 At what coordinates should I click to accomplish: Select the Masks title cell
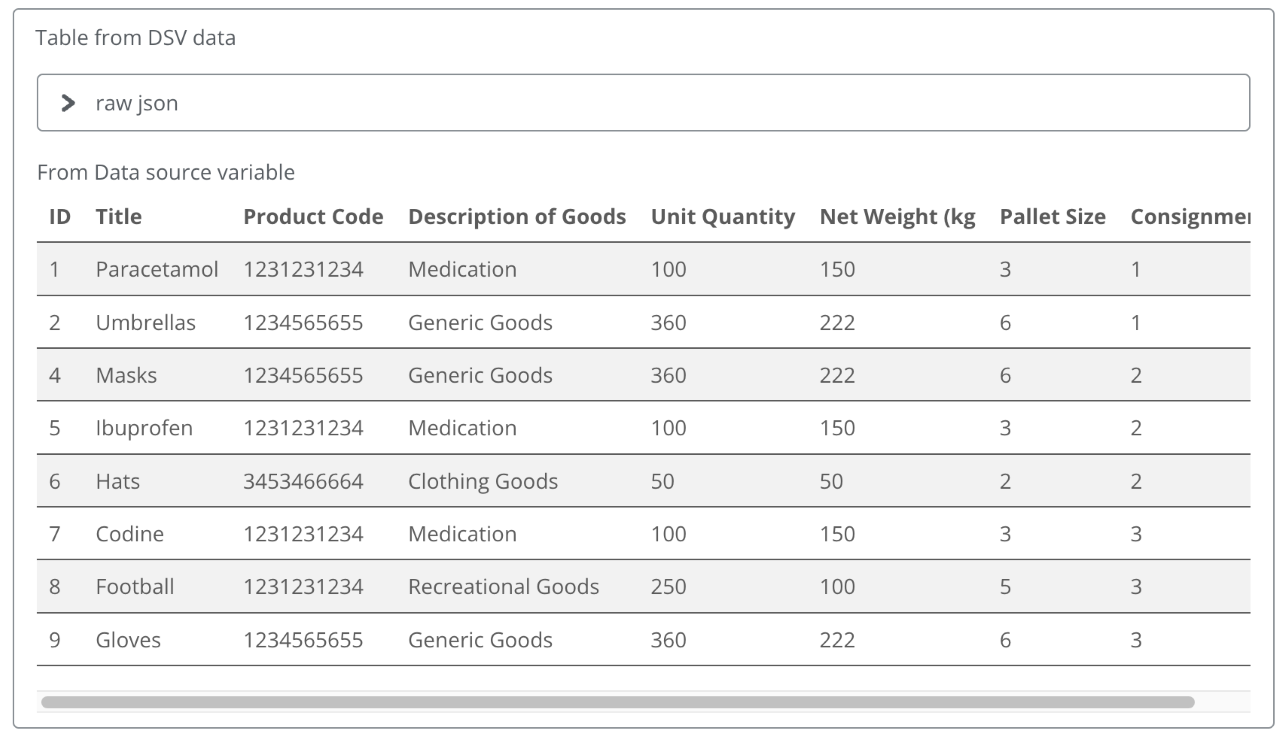pos(126,376)
